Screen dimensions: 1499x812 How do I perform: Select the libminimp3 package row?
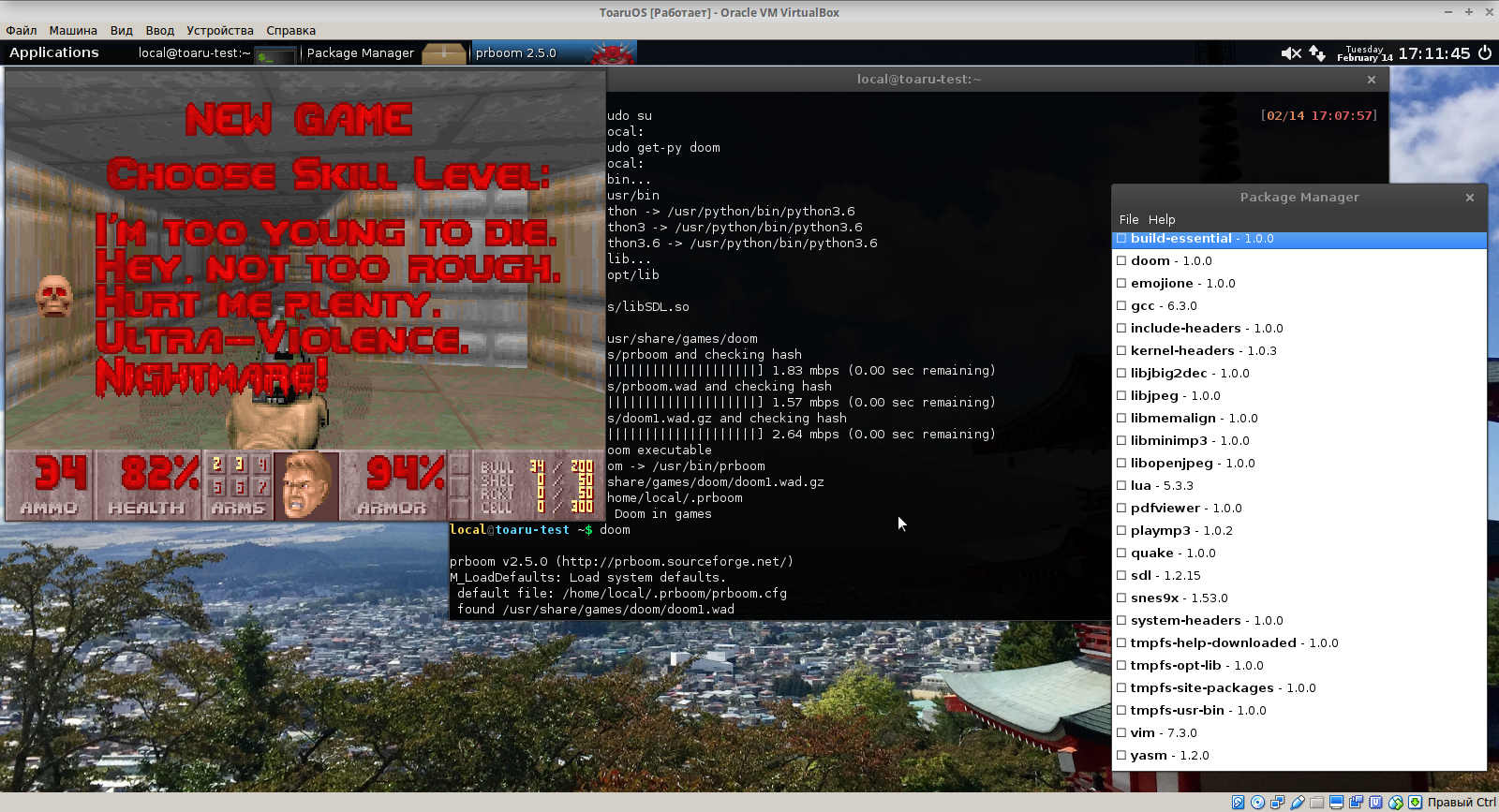(x=1299, y=441)
